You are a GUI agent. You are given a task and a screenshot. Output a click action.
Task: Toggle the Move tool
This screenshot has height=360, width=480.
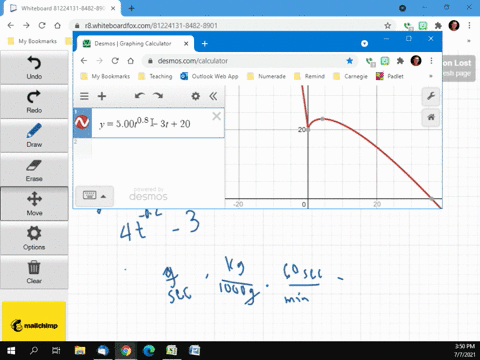(34, 204)
